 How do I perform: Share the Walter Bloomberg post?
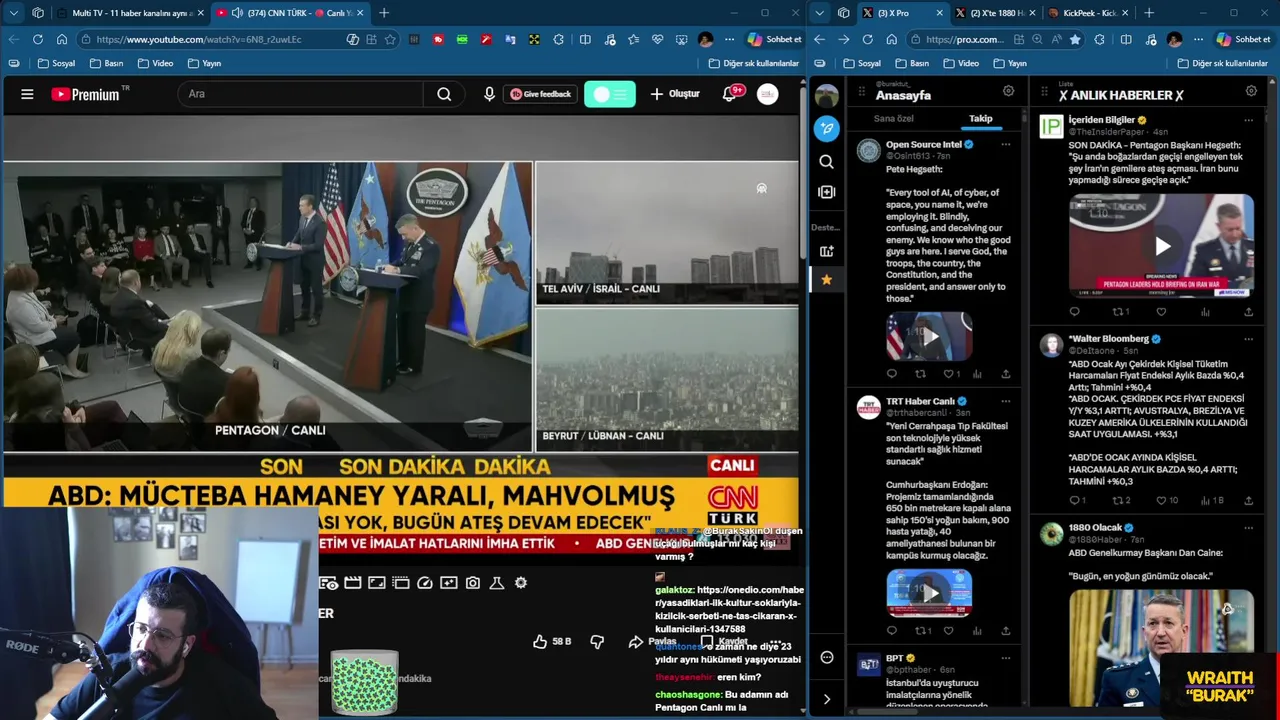point(1248,500)
